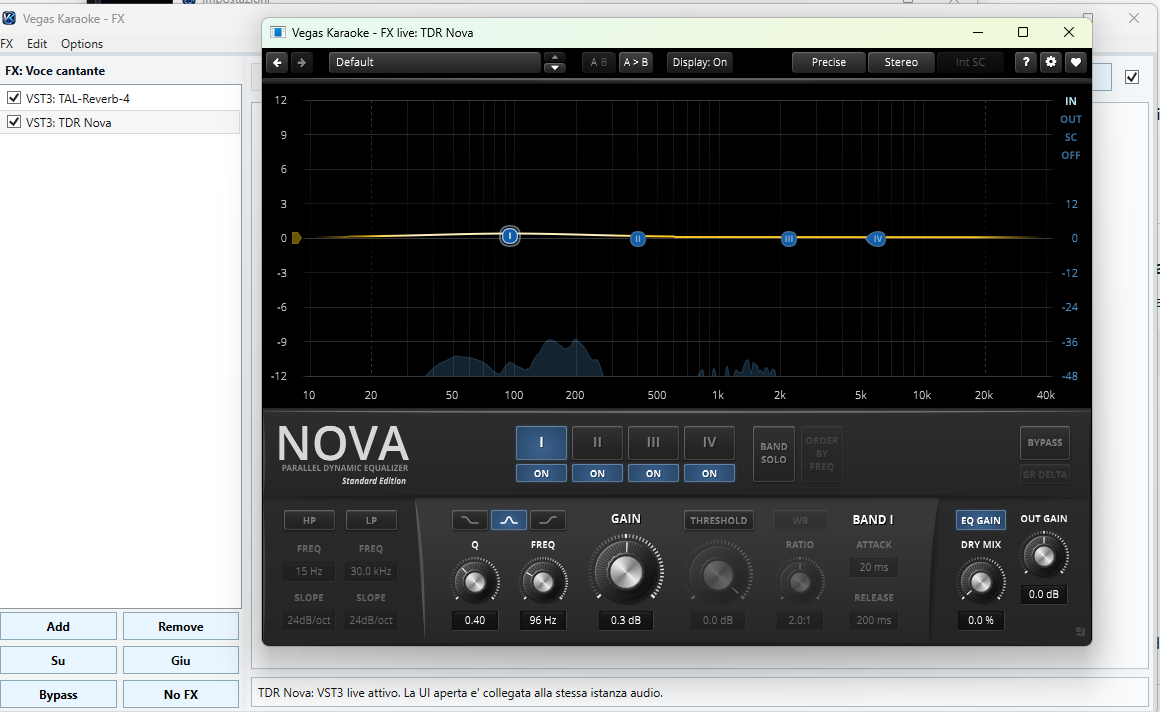Select high shelf filter shape icon

pyautogui.click(x=548, y=520)
